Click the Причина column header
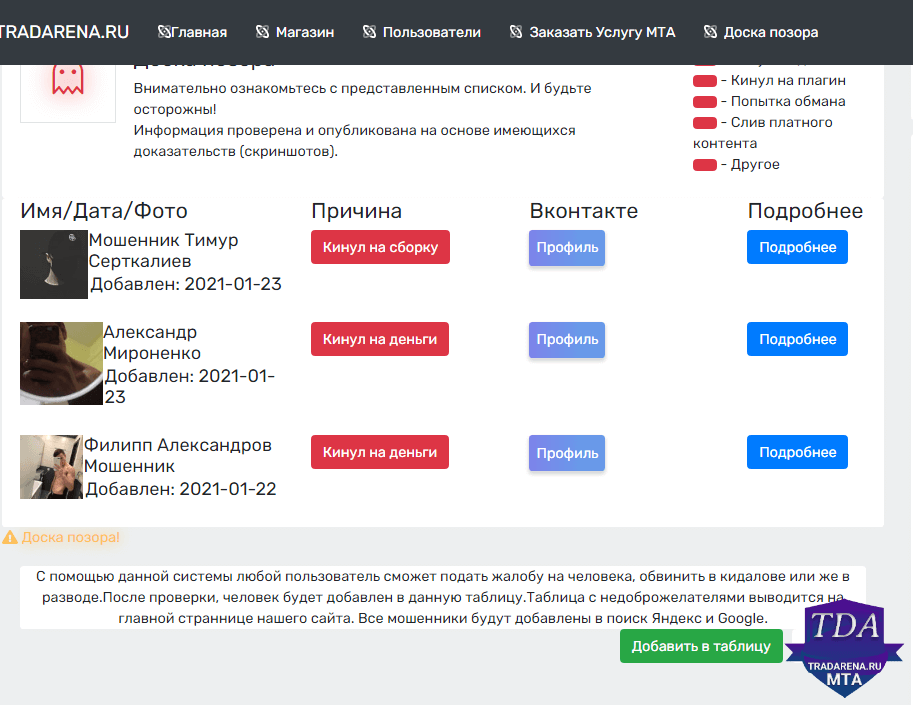This screenshot has height=705, width=913. click(356, 211)
